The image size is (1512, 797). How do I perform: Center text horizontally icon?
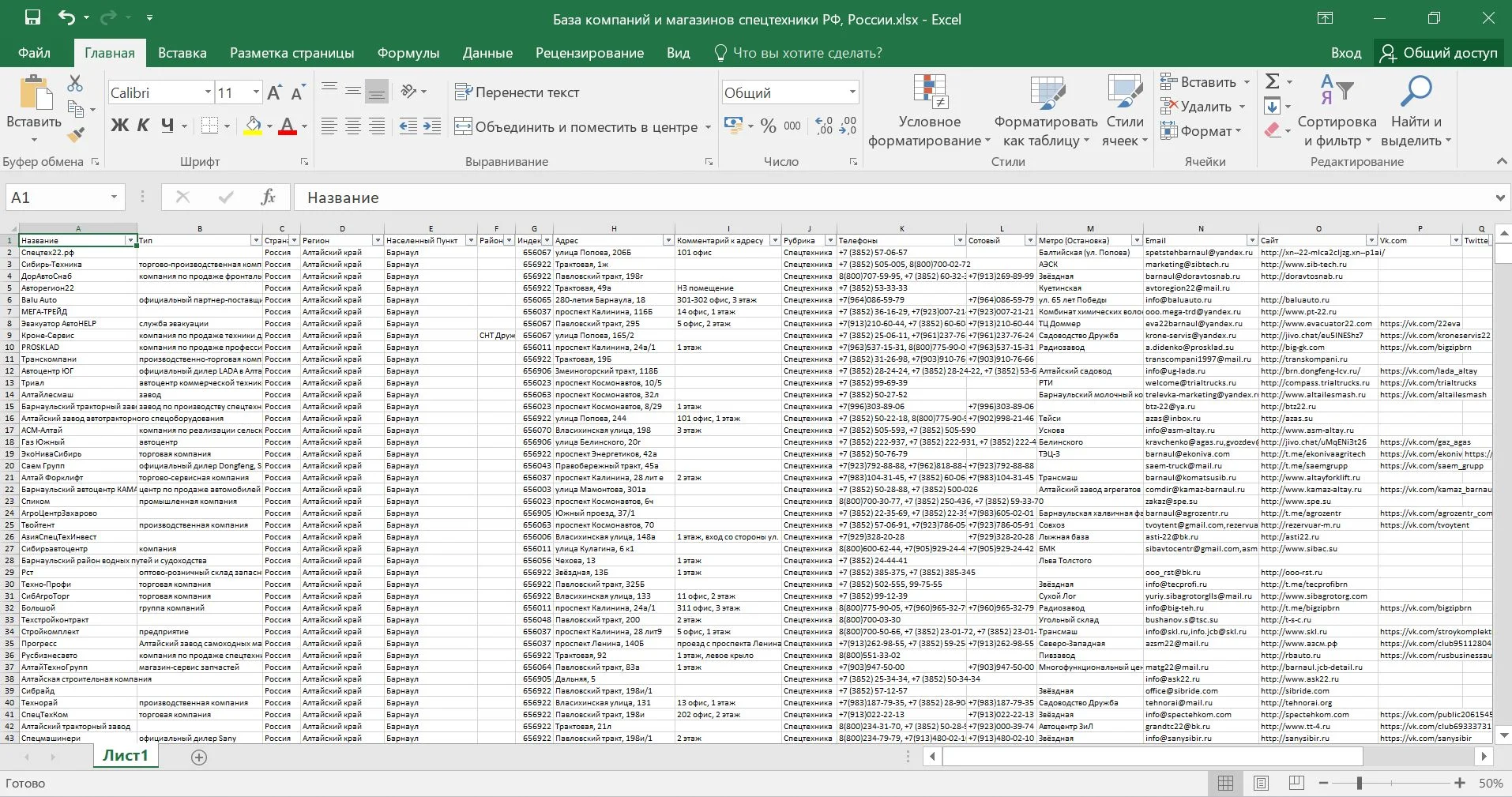[x=353, y=126]
